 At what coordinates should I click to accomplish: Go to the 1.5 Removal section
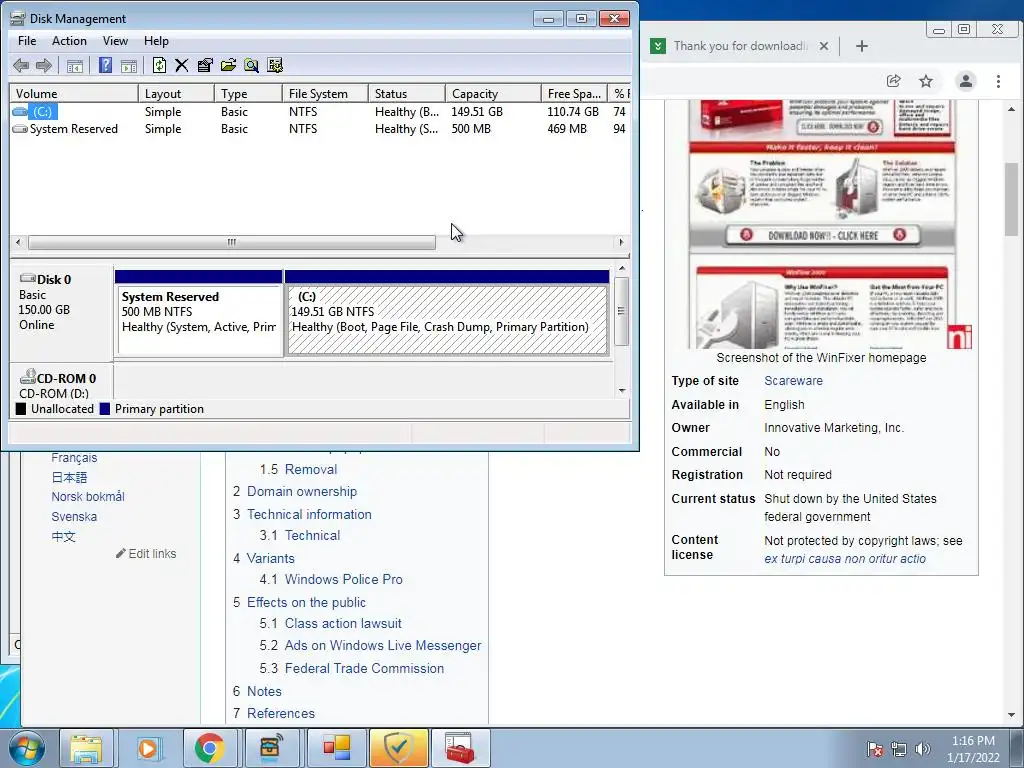click(311, 470)
